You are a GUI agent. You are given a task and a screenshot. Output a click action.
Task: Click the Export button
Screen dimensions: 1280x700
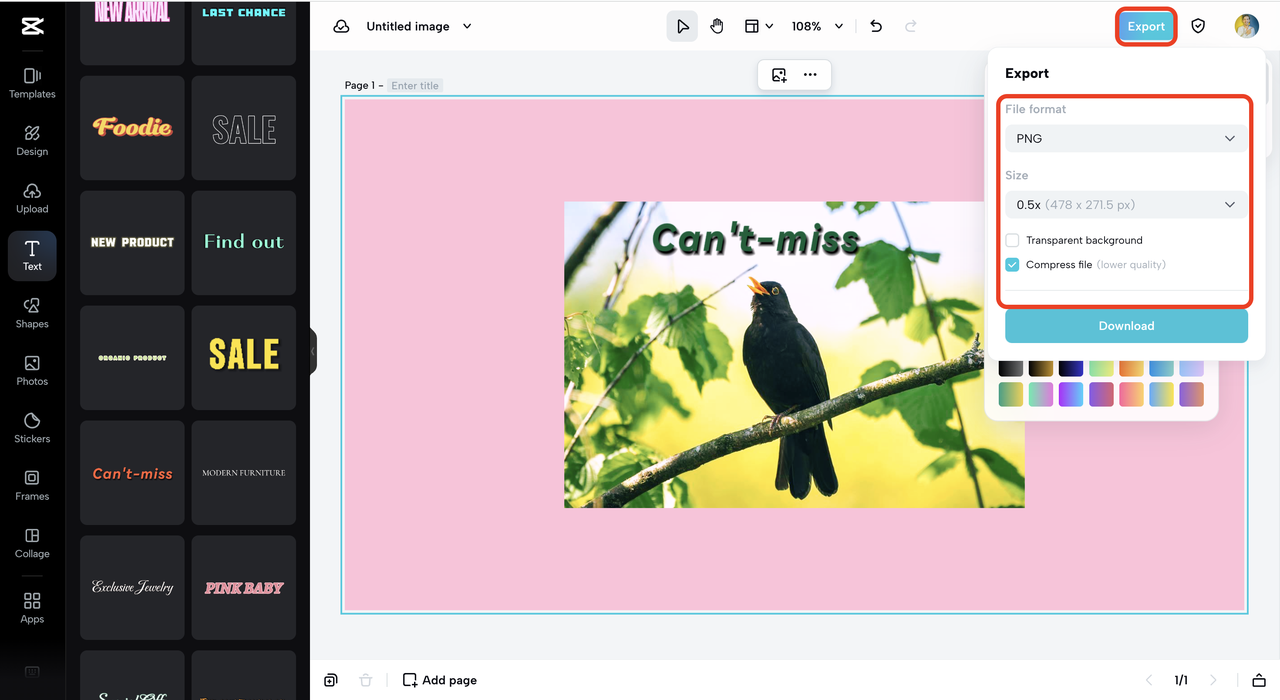[1146, 26]
